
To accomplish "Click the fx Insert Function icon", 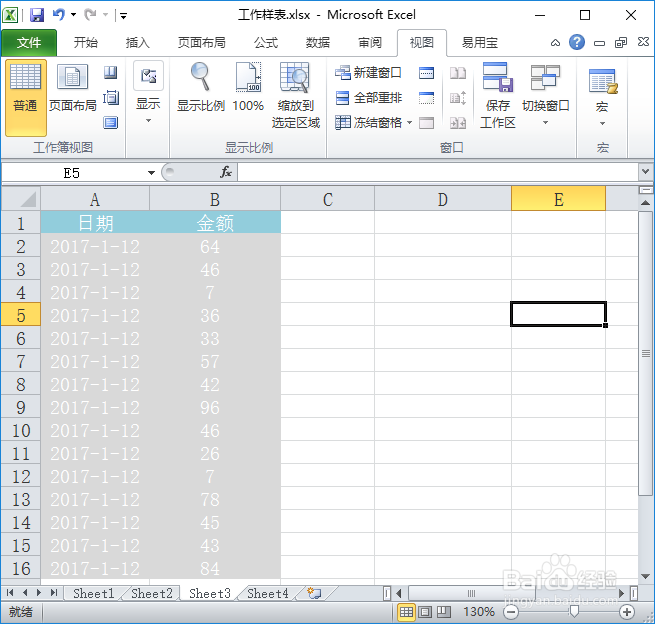I will [x=226, y=172].
